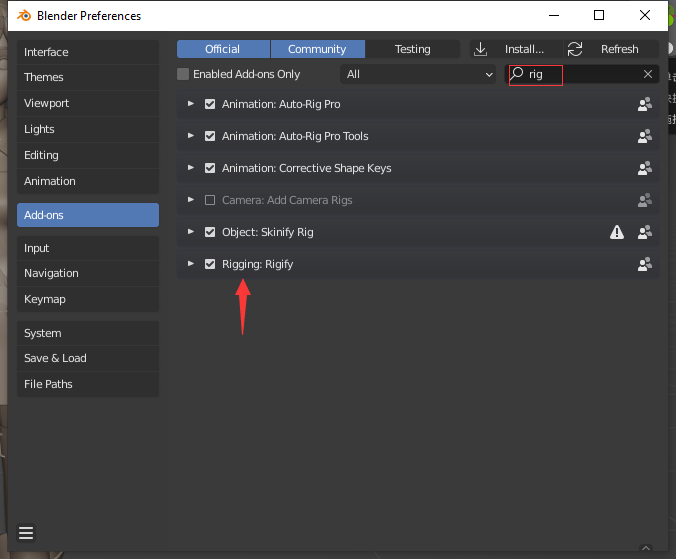Maximize the Blender Preferences window
The image size is (676, 559).
tap(599, 16)
